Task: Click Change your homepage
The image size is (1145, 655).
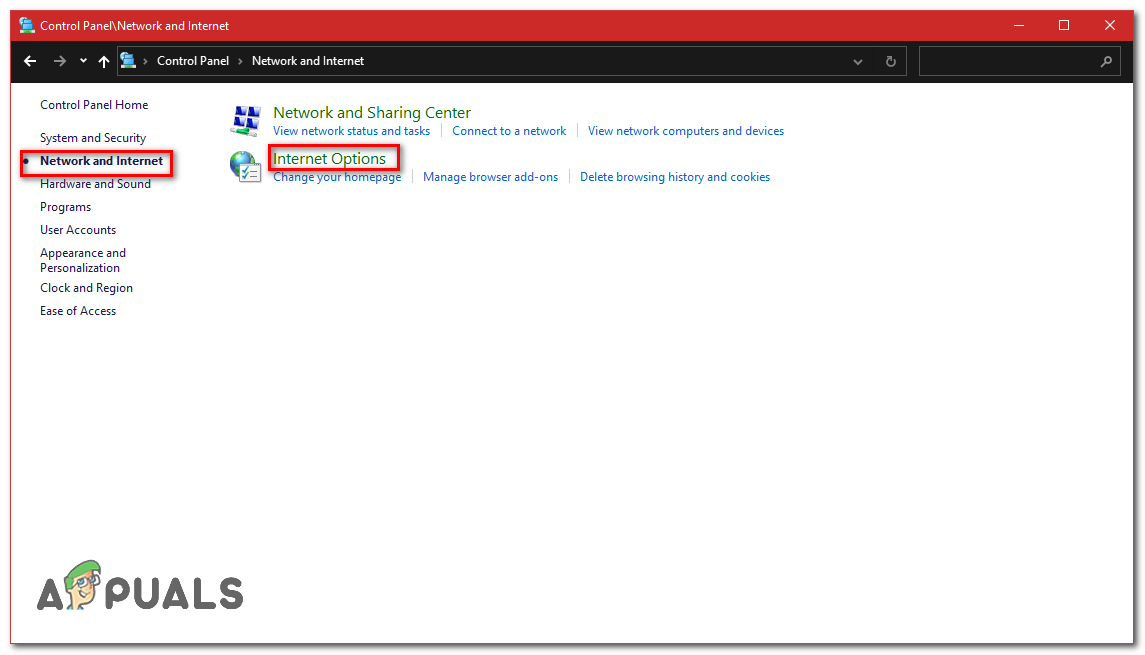Action: click(336, 176)
